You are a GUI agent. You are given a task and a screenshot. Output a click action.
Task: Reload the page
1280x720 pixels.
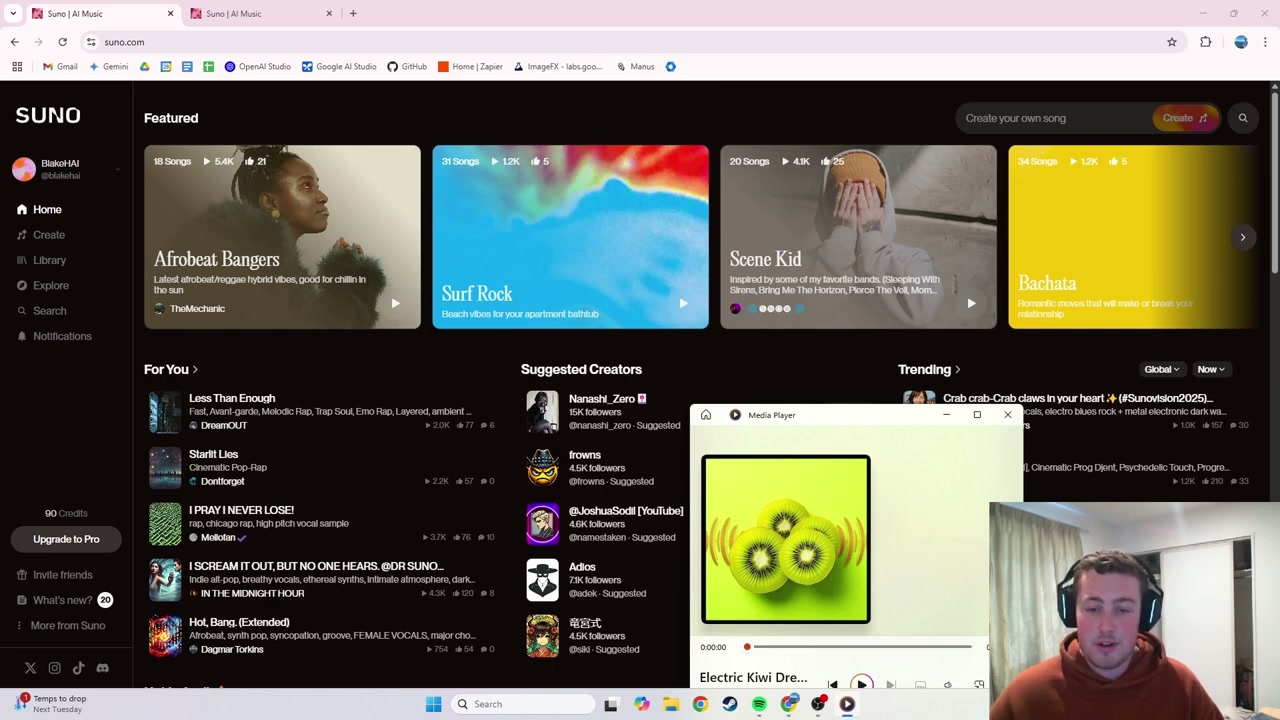pos(62,42)
